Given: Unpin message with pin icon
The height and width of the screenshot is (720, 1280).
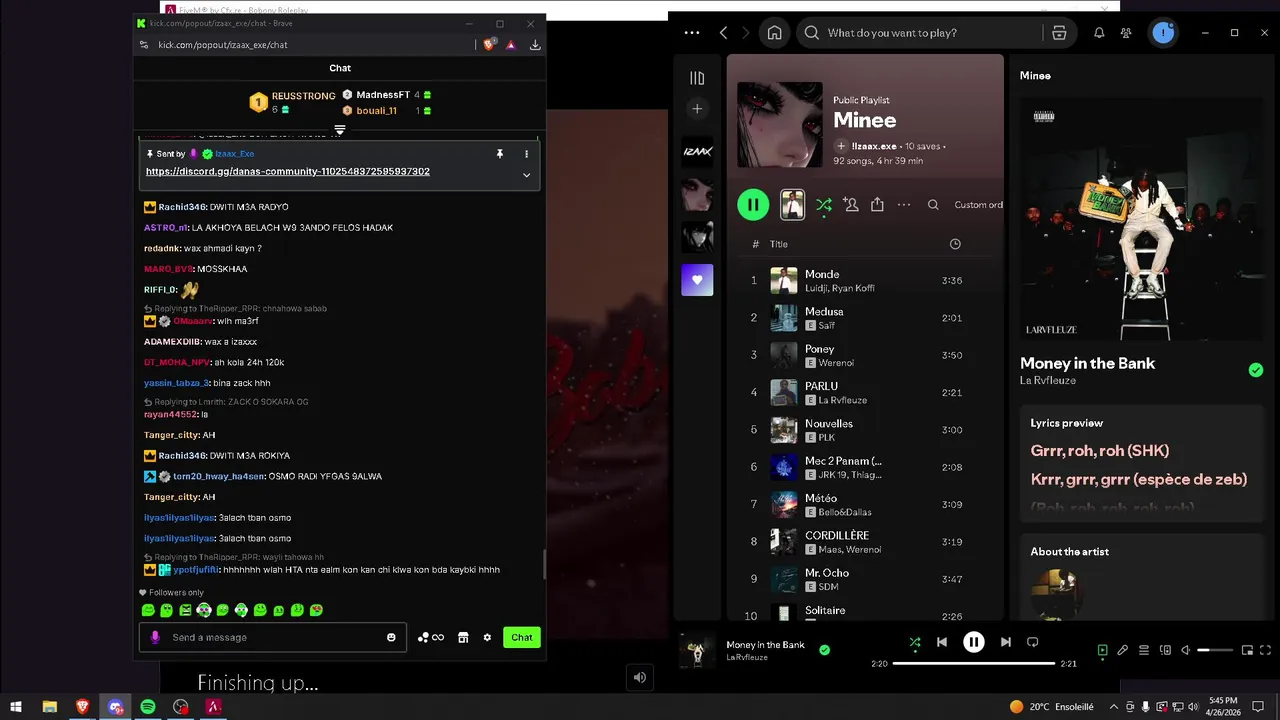Looking at the screenshot, I should [x=499, y=154].
